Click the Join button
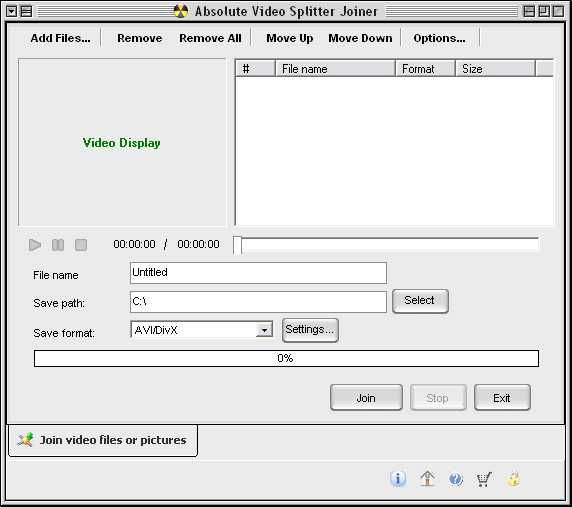This screenshot has height=507, width=572. [x=366, y=398]
